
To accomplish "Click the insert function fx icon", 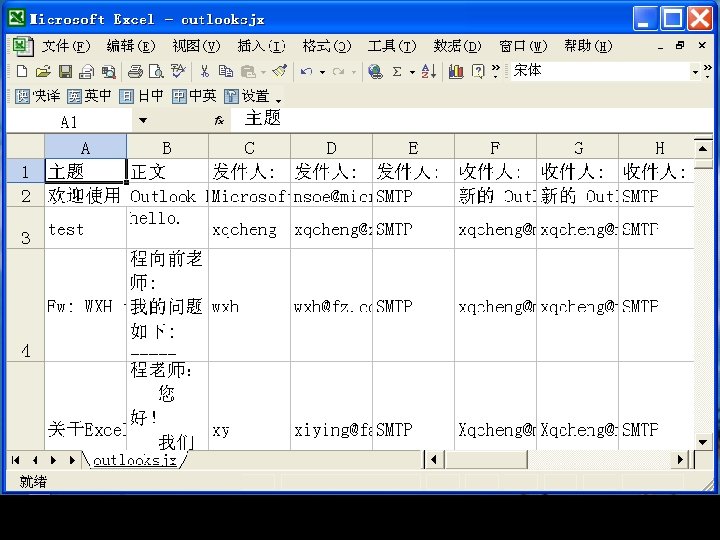I will (x=219, y=121).
